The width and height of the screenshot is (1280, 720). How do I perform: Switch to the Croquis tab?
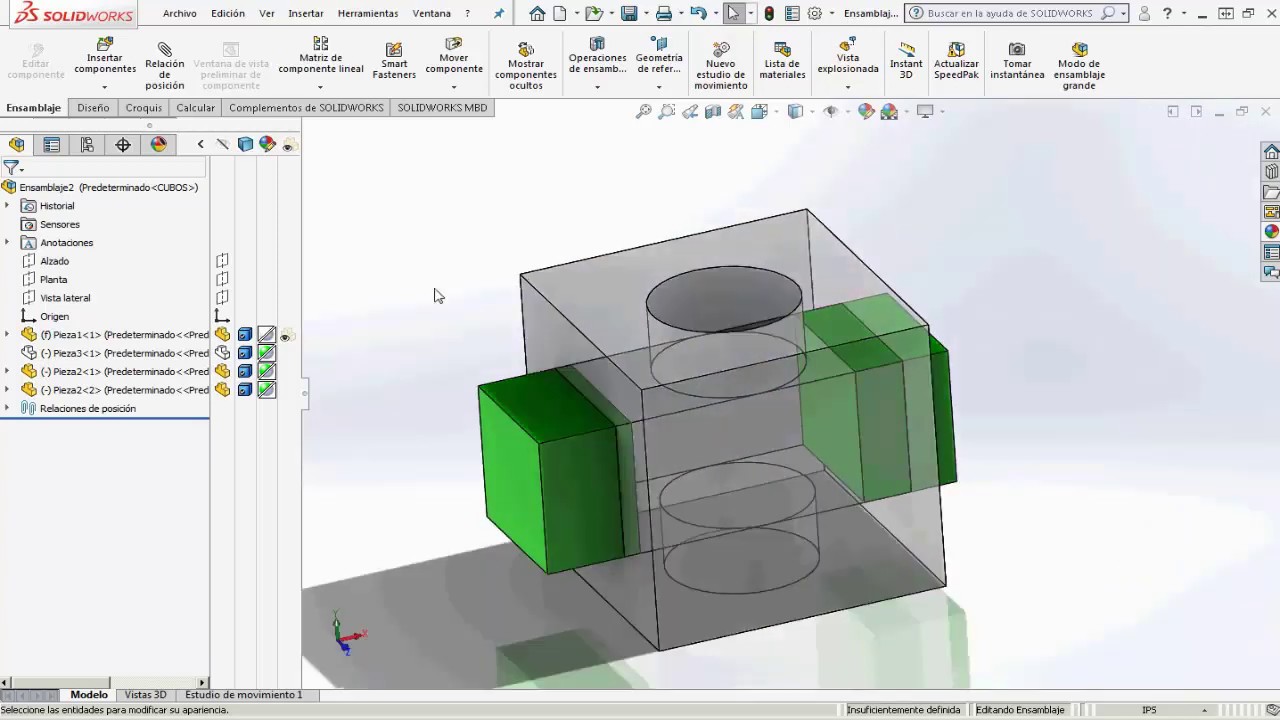(x=144, y=108)
